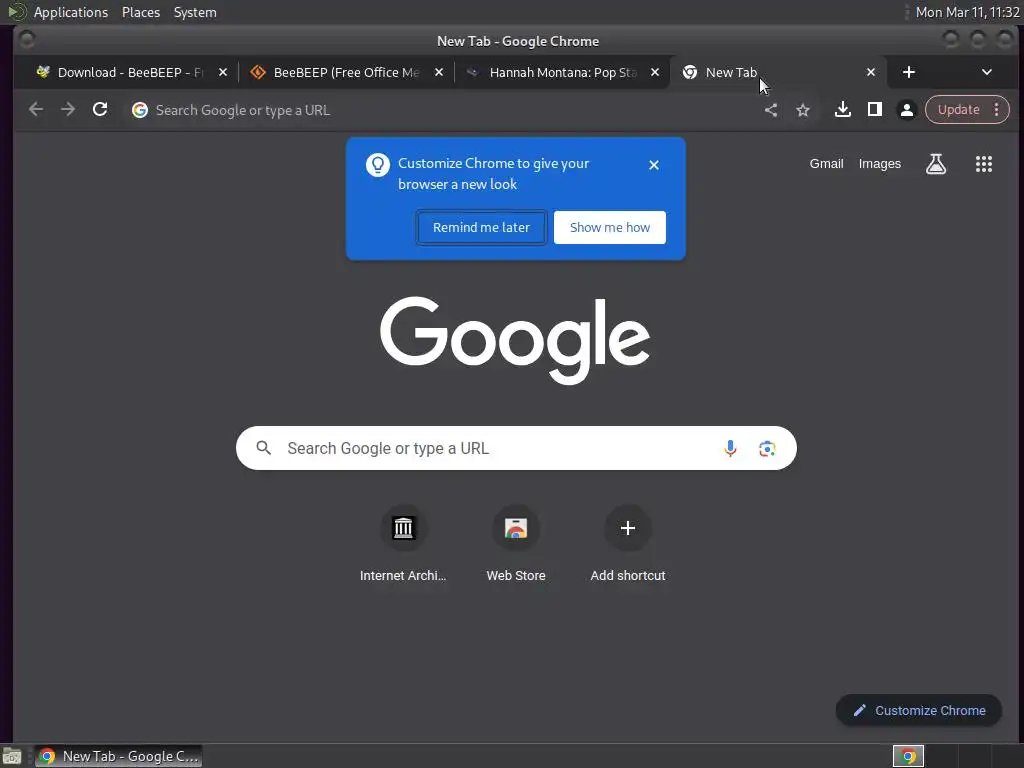Search by image with Lens icon

(x=767, y=448)
